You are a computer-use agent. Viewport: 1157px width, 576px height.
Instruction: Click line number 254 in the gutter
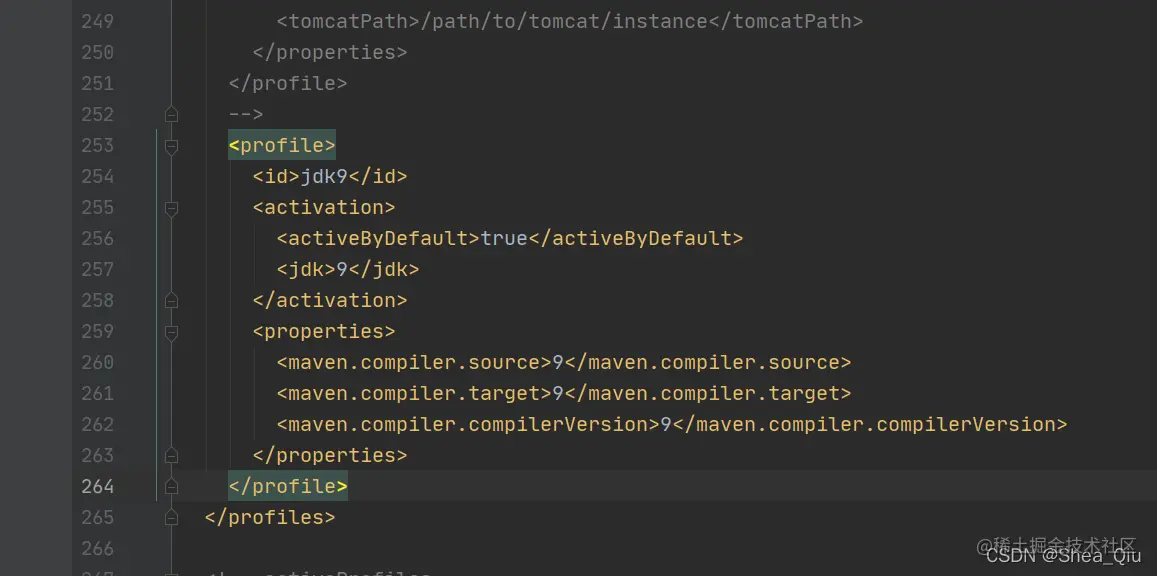point(97,177)
